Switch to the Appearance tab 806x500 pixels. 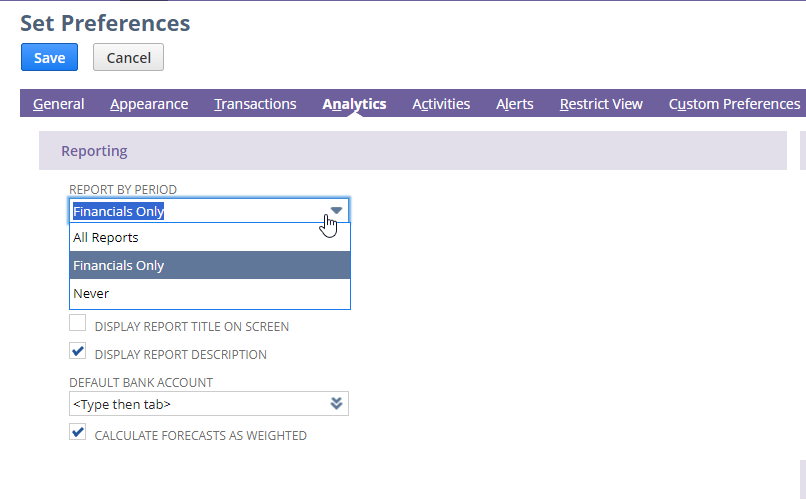point(149,104)
